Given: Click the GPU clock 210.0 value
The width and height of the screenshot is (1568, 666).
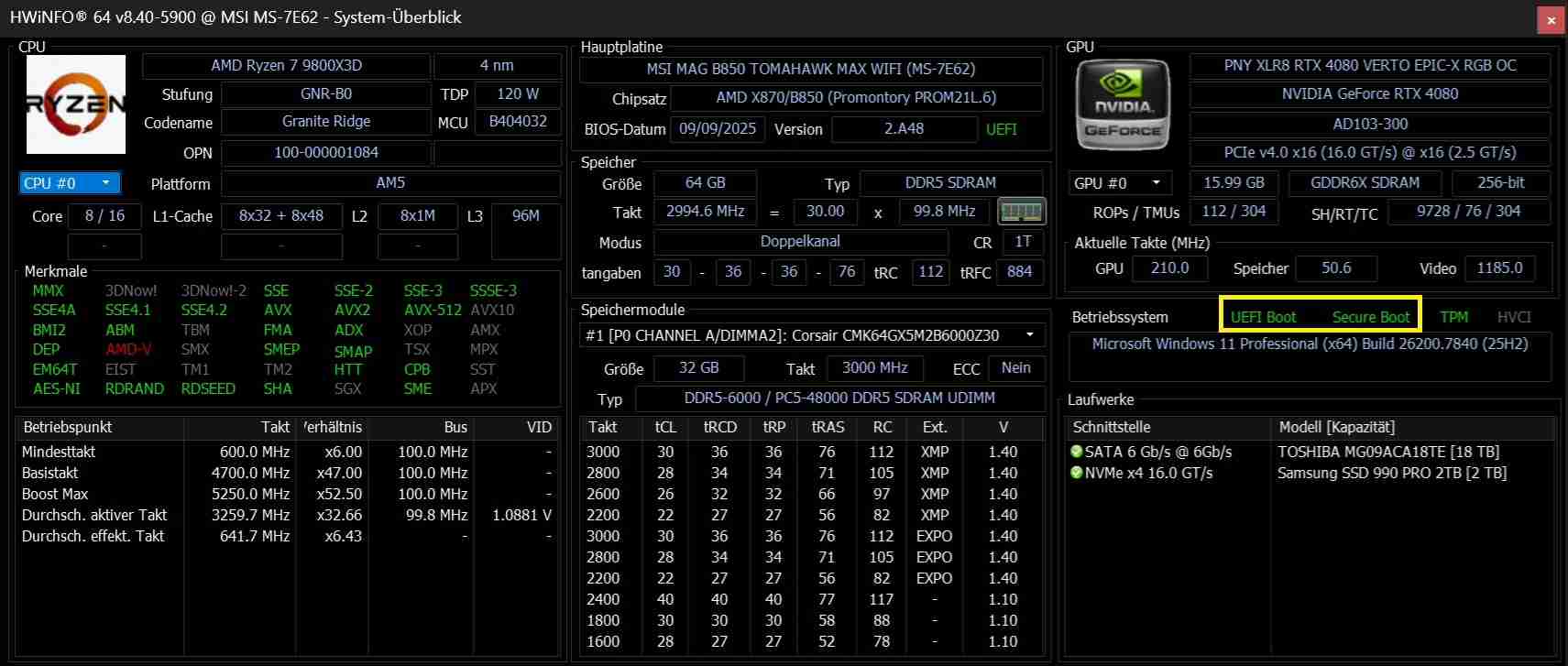Looking at the screenshot, I should click(x=1169, y=268).
